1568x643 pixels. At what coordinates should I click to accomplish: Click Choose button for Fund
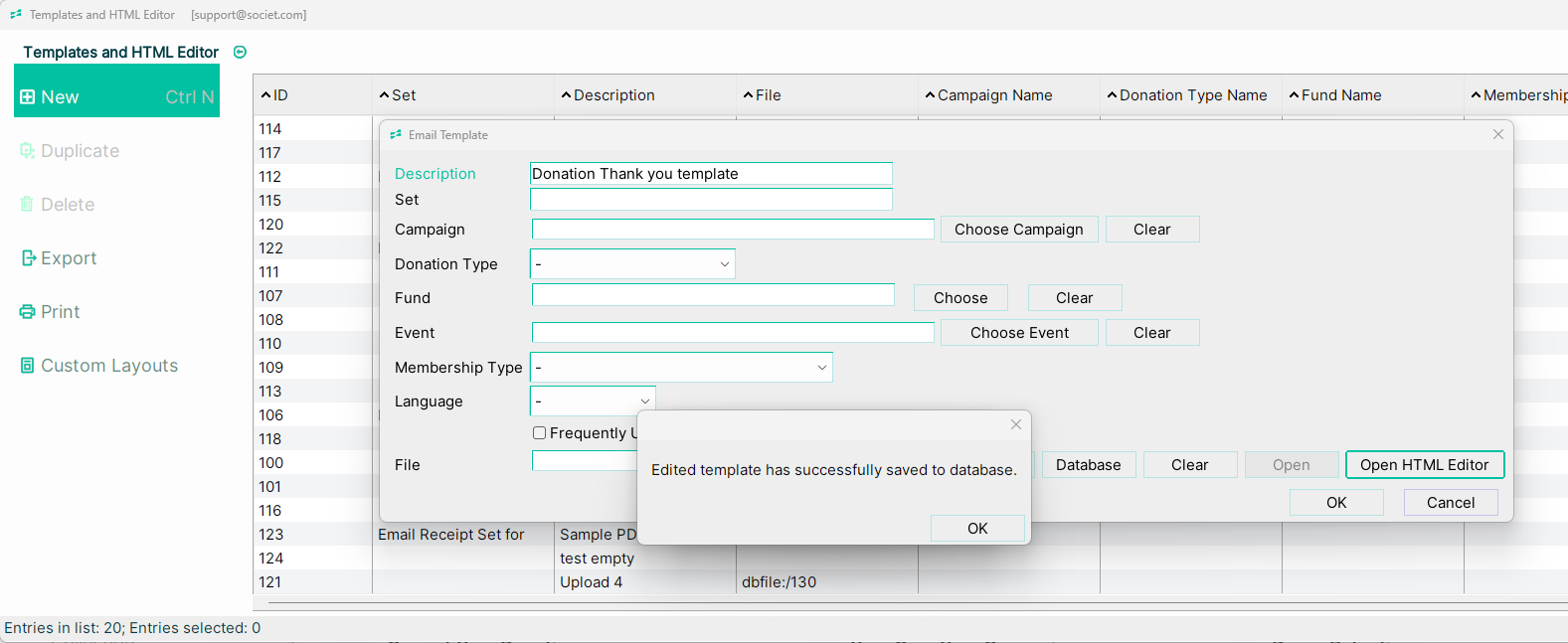pyautogui.click(x=960, y=298)
